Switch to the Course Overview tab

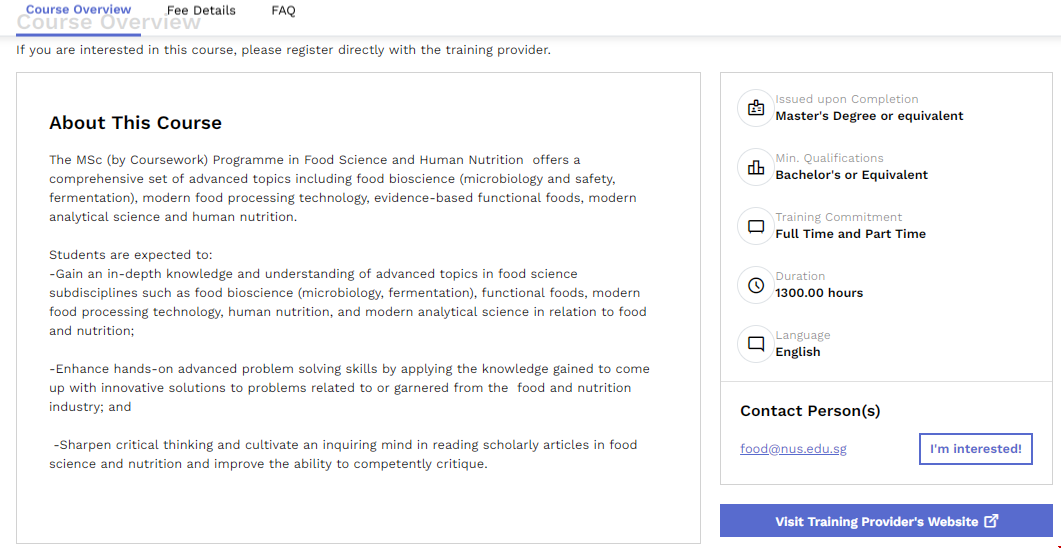click(78, 10)
